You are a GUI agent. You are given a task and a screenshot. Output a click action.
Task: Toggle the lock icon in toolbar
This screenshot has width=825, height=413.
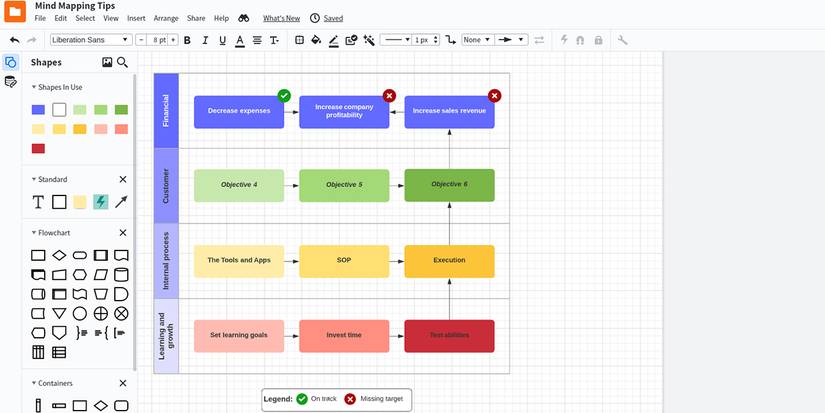tap(598, 40)
